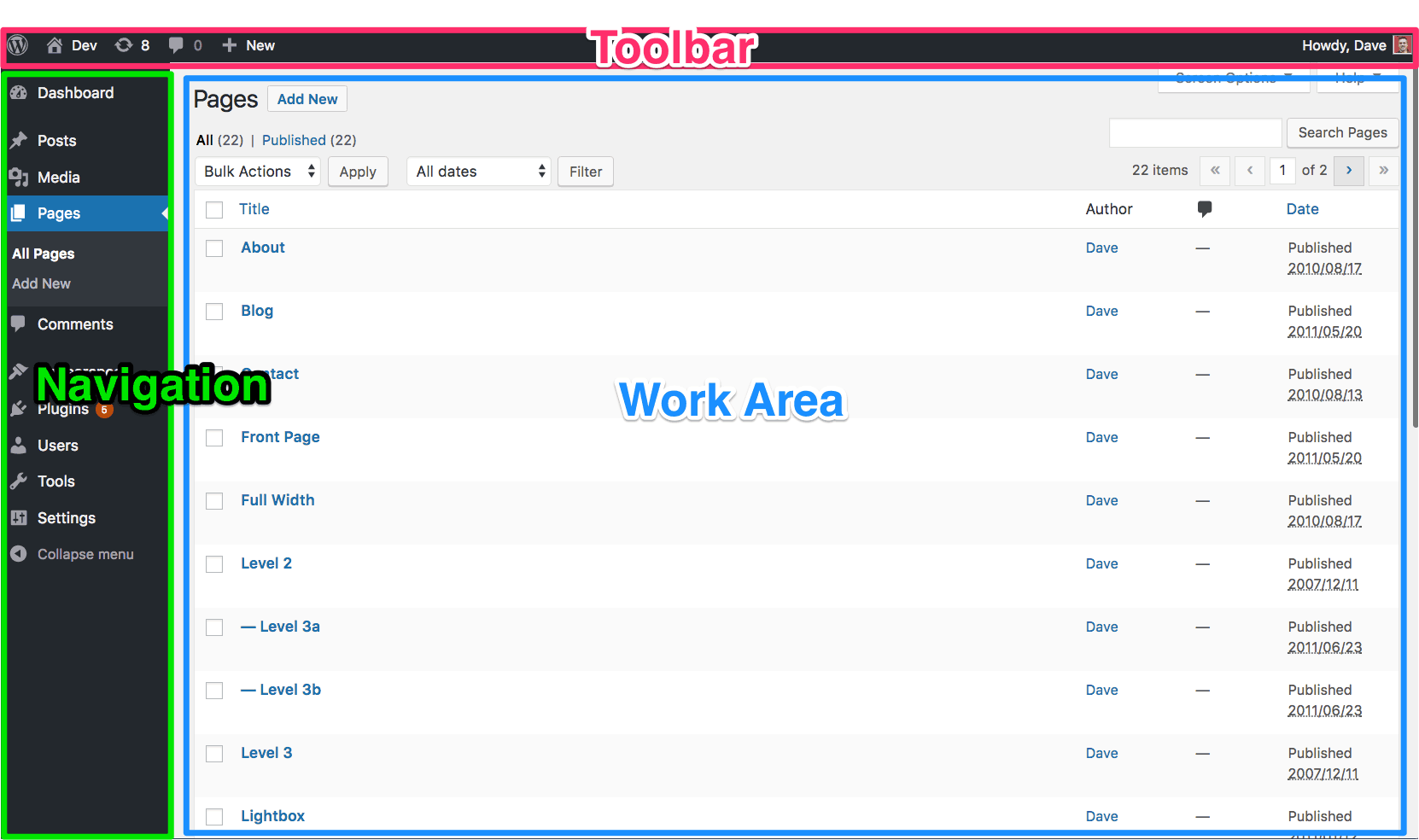
Task: Open the Lightbox page title link
Action: 272,816
